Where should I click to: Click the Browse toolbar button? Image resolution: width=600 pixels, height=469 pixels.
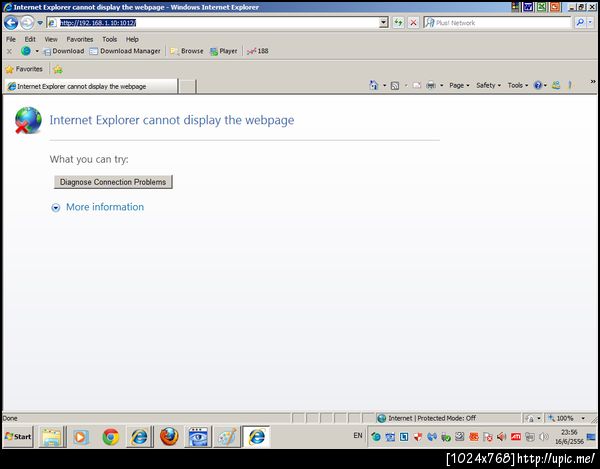click(187, 51)
